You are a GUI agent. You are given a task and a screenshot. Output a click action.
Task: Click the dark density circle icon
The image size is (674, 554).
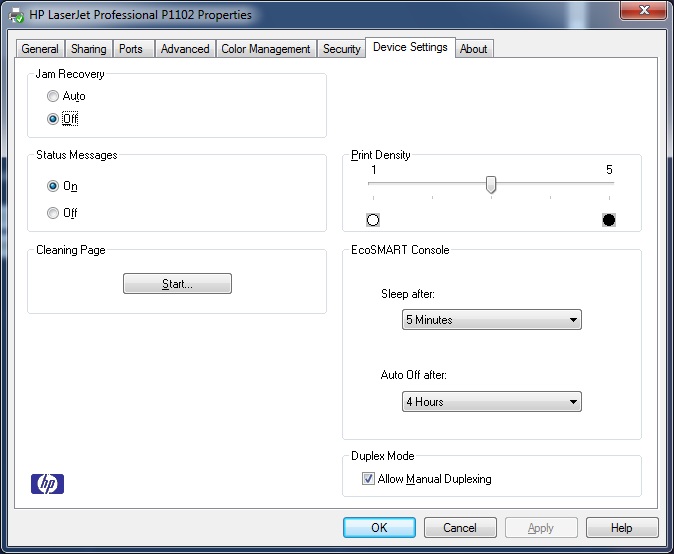[609, 220]
